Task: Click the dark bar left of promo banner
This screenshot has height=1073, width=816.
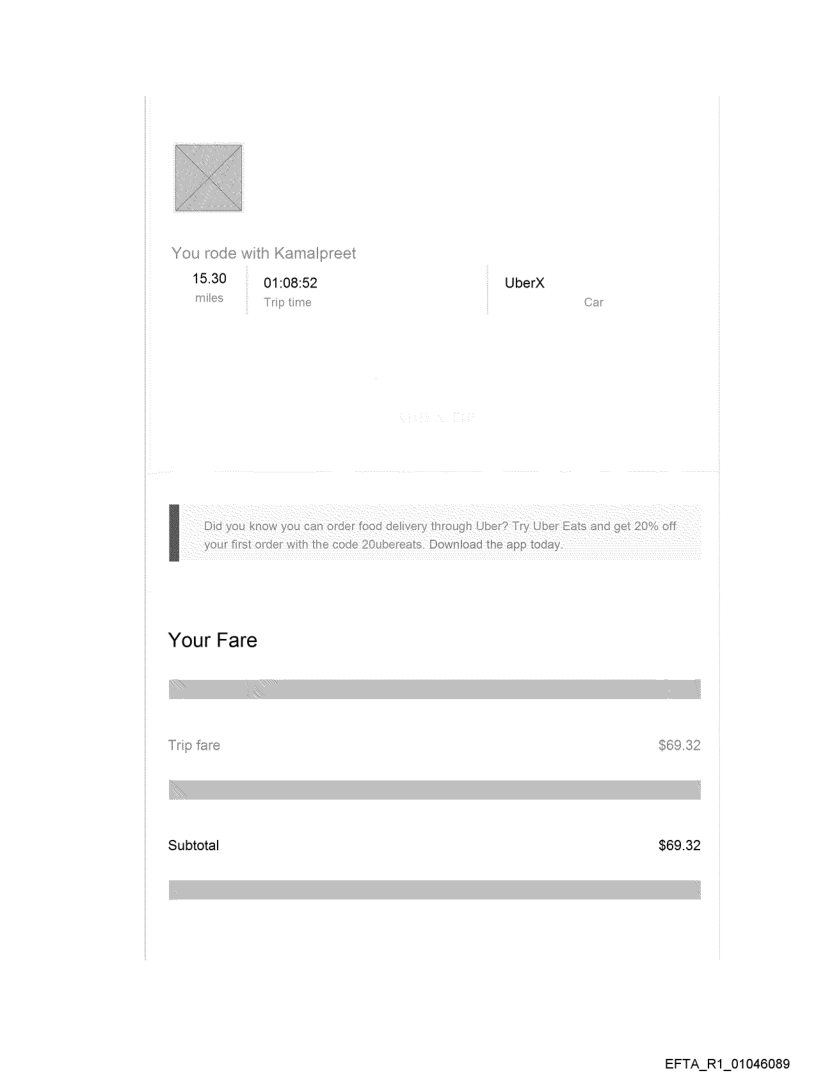Action: [x=174, y=534]
